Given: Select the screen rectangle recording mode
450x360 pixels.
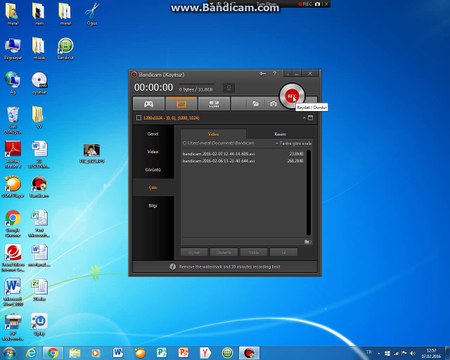Looking at the screenshot, I should pos(181,104).
